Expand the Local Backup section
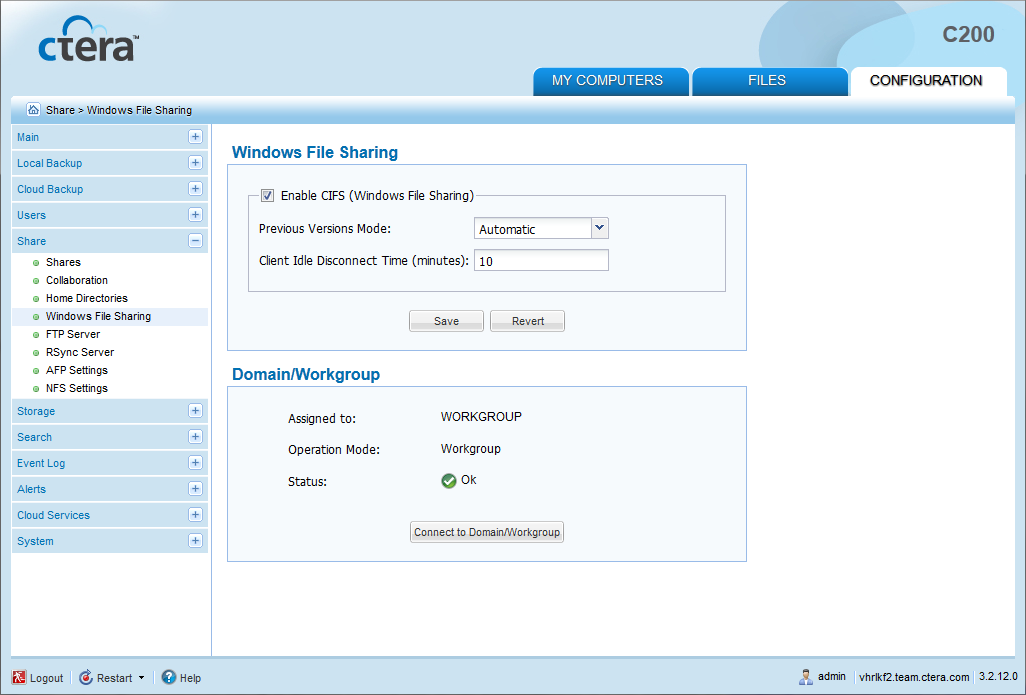 (195, 163)
